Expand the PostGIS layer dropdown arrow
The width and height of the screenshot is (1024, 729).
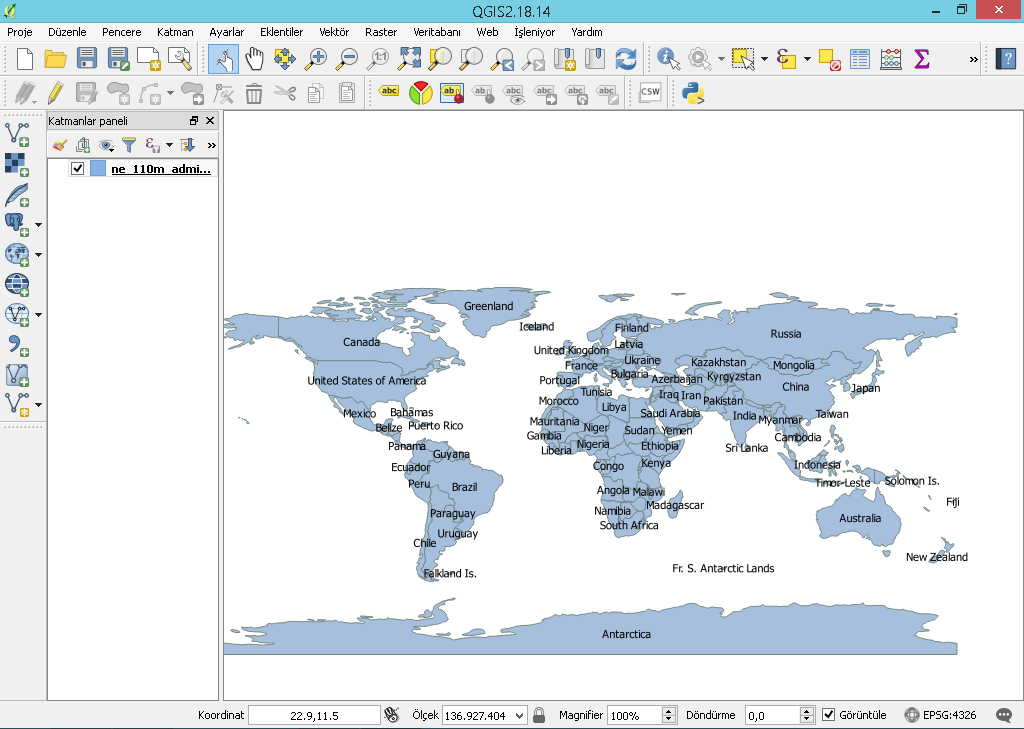38,225
